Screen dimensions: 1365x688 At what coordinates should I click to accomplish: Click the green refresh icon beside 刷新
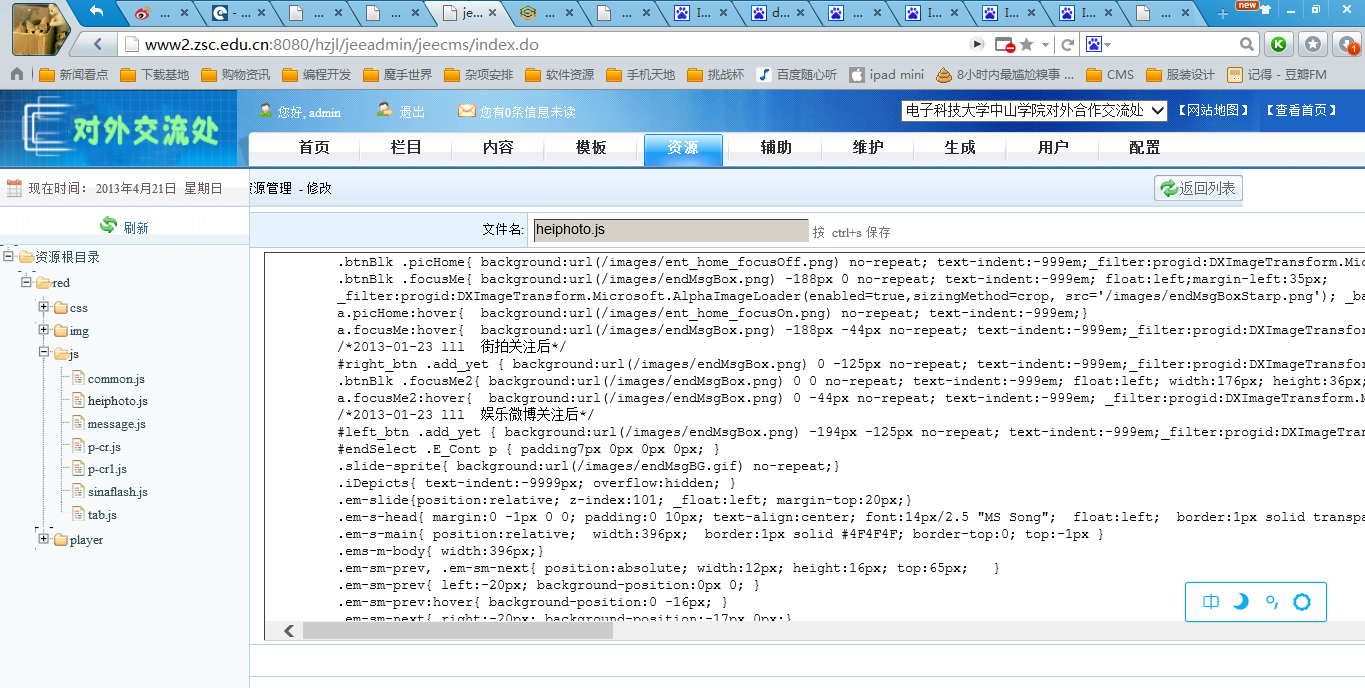coord(108,226)
